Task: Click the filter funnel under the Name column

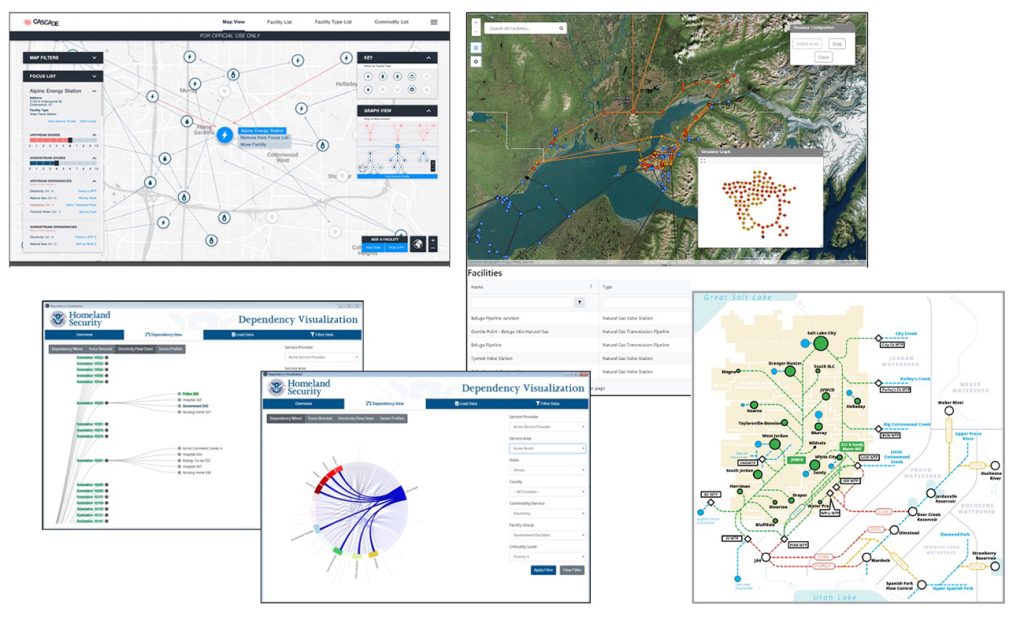Action: coord(579,302)
